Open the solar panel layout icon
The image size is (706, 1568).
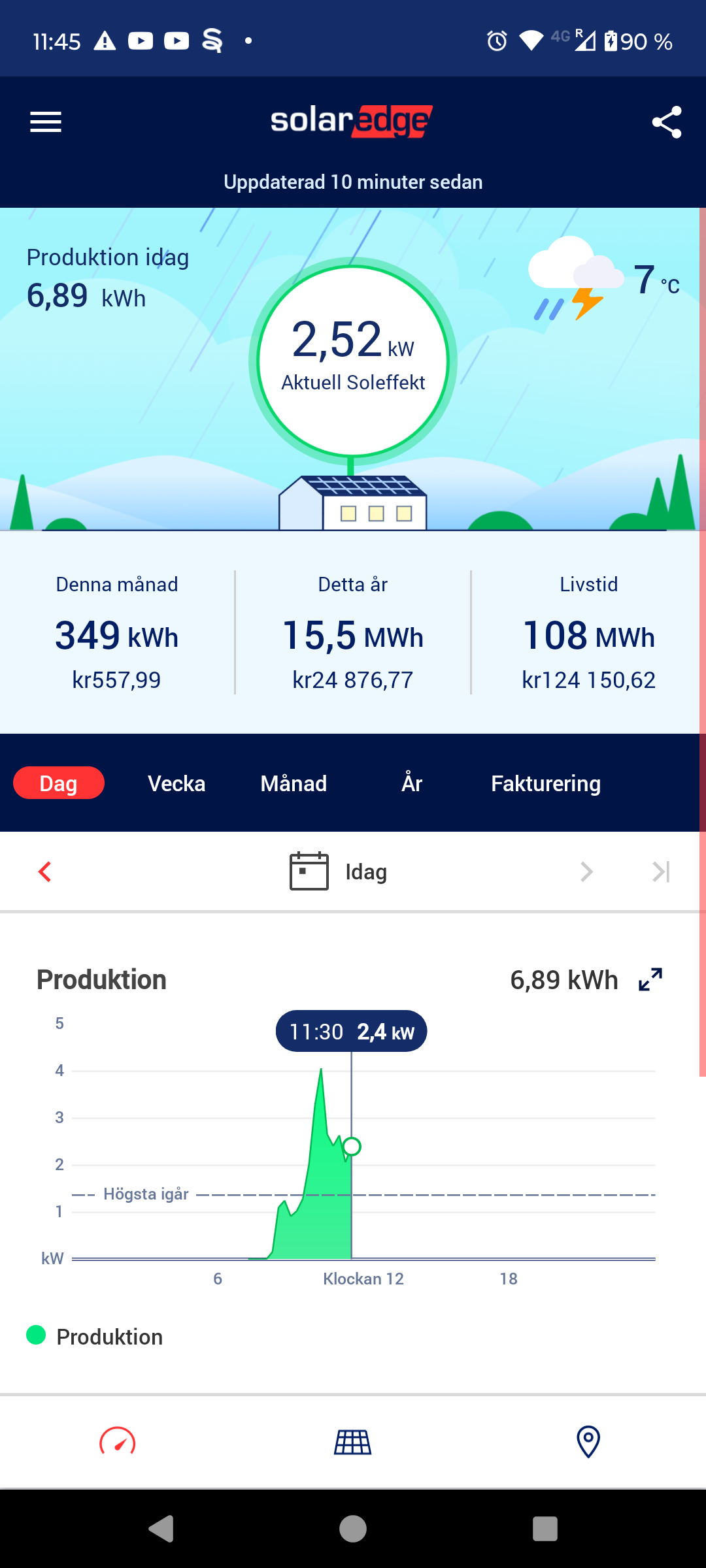coord(353,1441)
